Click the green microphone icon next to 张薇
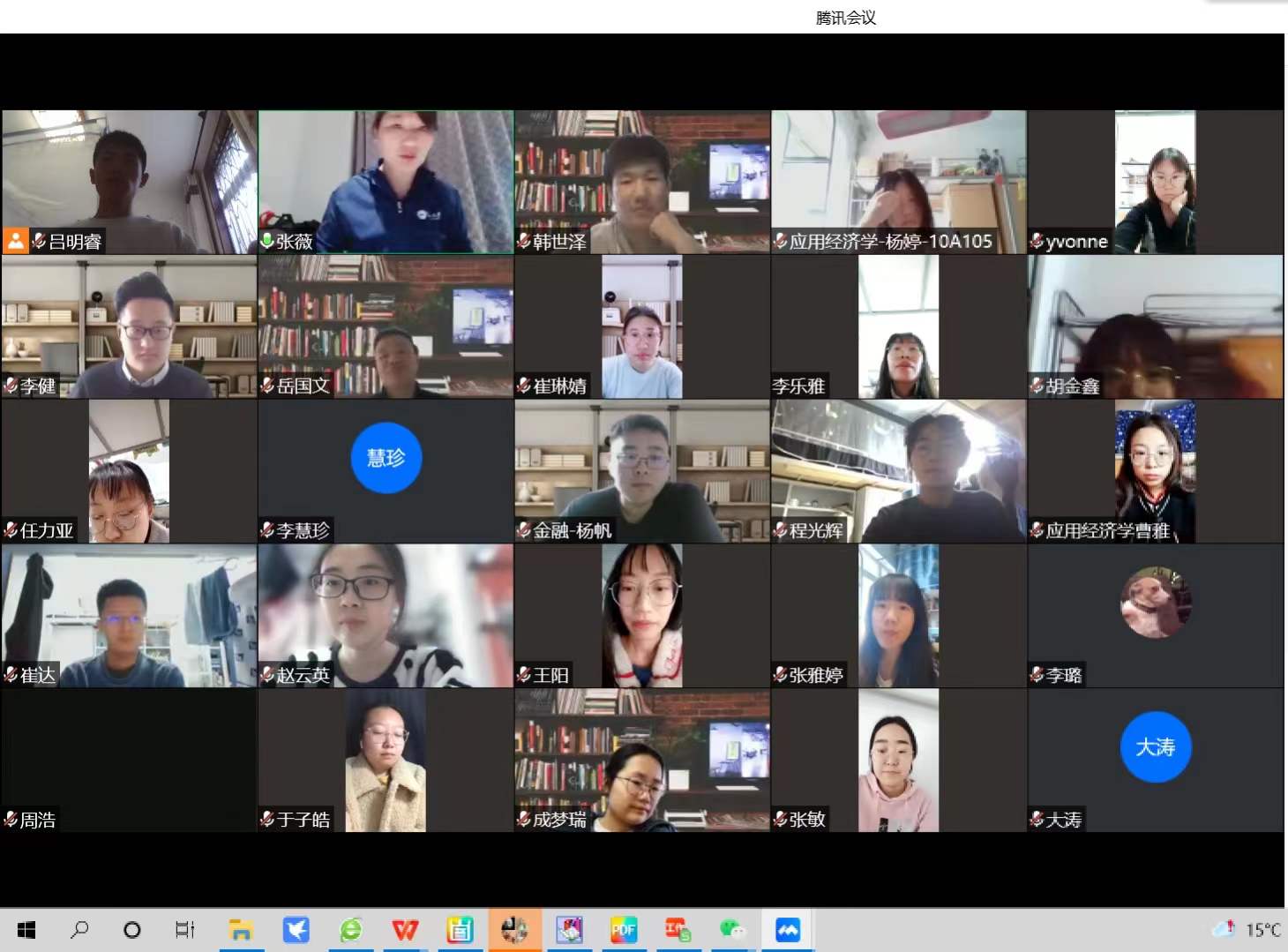 click(x=267, y=241)
